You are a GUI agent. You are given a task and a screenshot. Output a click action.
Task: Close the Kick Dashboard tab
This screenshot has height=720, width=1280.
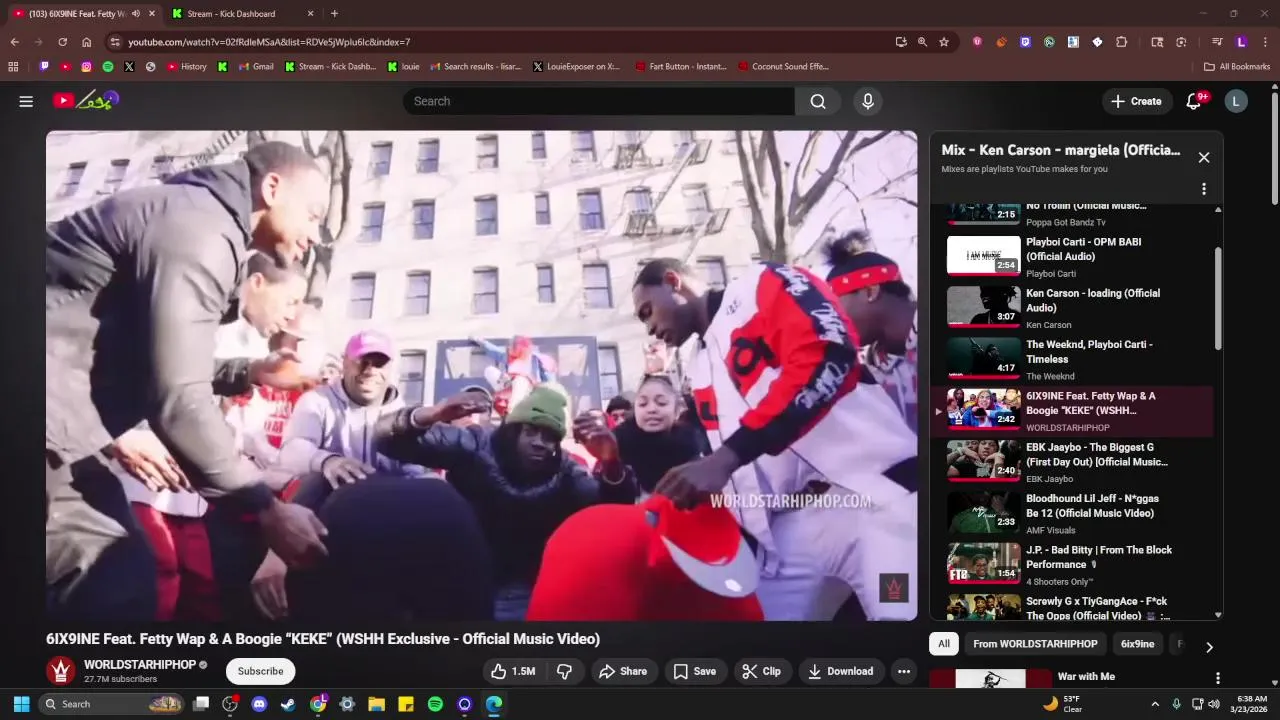310,14
